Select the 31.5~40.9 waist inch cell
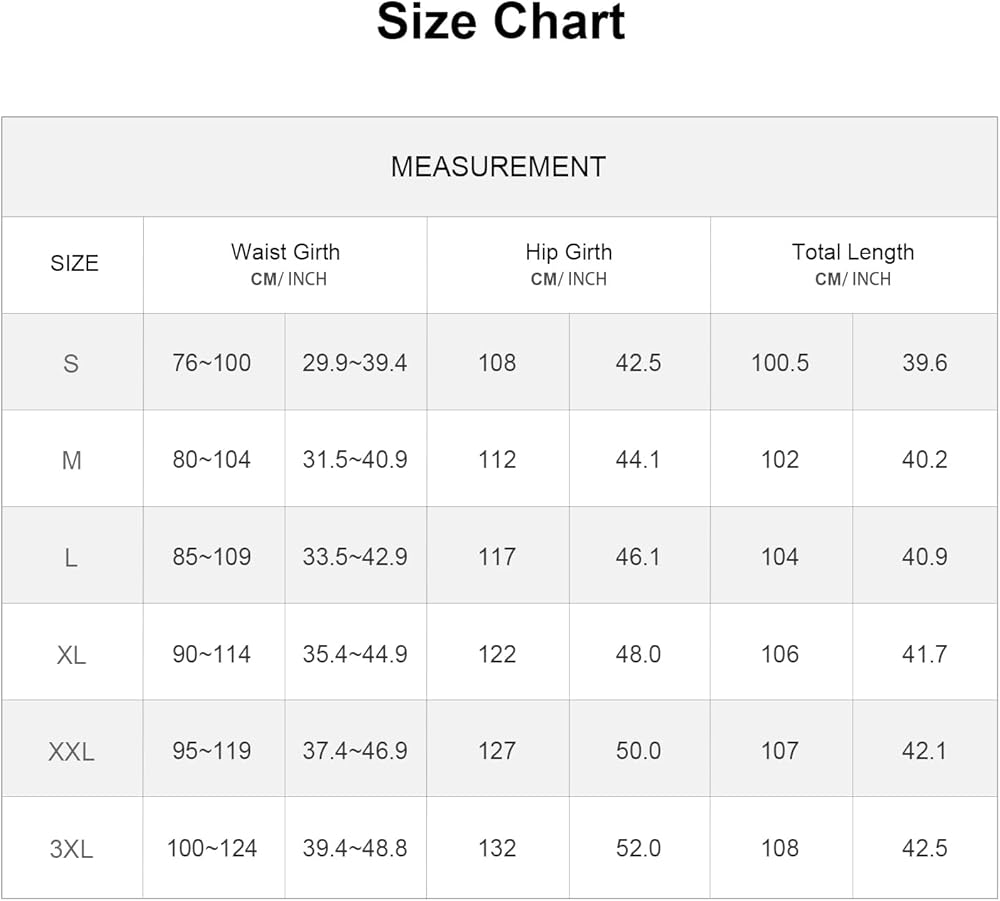 point(355,460)
